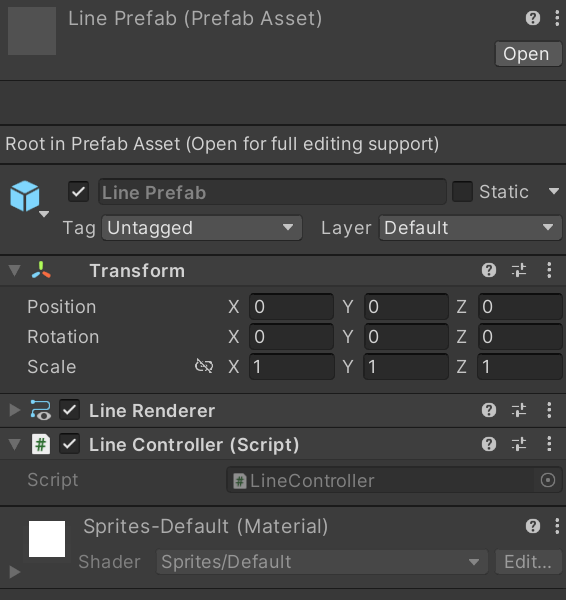566x600 pixels.
Task: Disable the Line Prefab active checkbox
Action: tap(78, 191)
